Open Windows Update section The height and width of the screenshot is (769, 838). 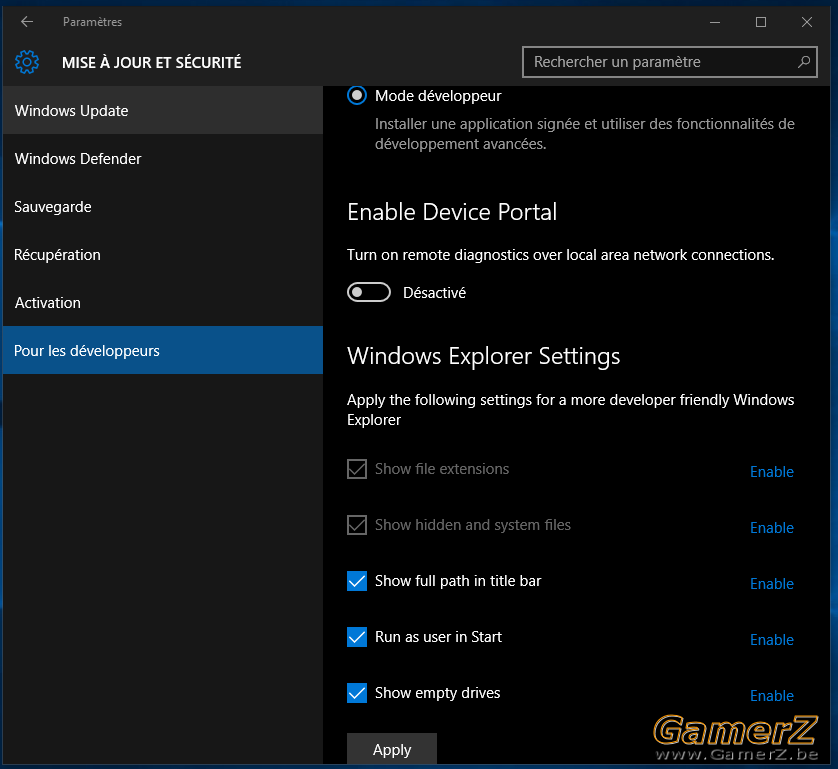(162, 111)
